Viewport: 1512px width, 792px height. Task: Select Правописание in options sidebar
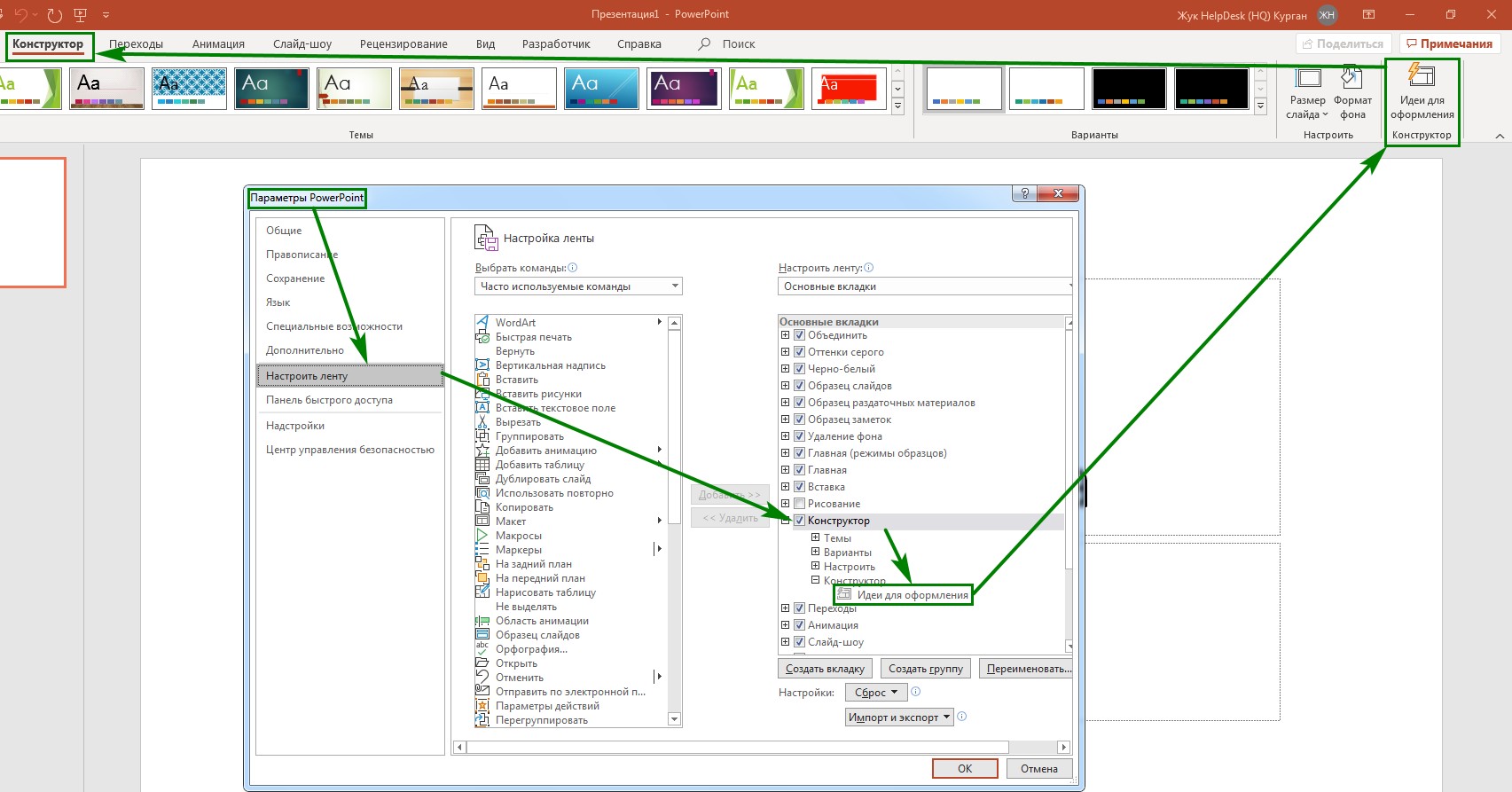click(349, 255)
